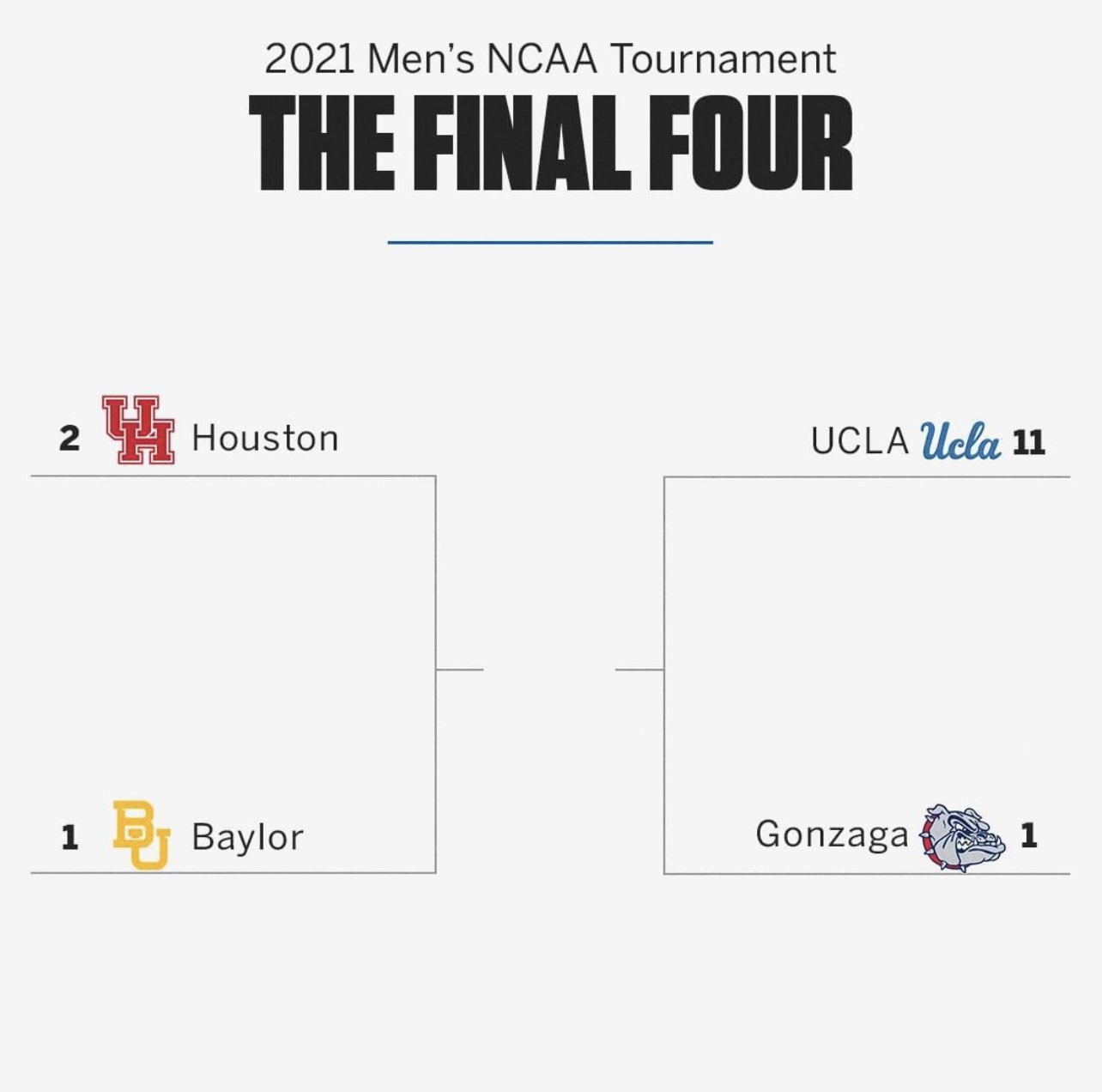Select the Baylor team name
Screen dimensions: 1102x1092
(247, 837)
